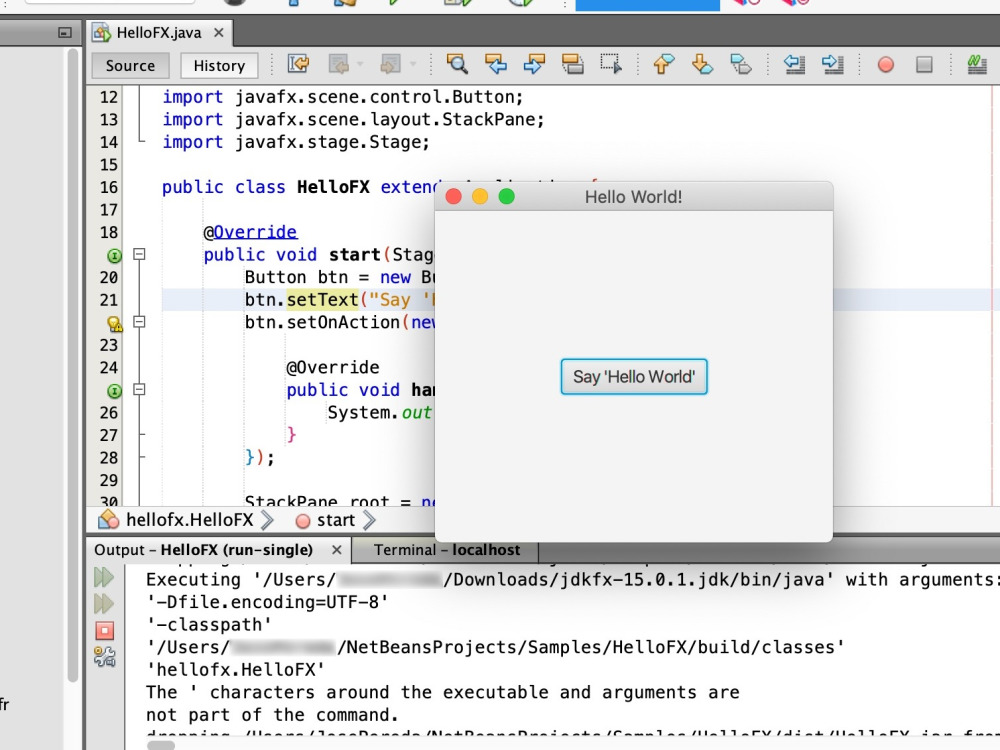Screen dimensions: 1000x750
Task: Click the Find Previous Occurrence icon
Action: (x=496, y=64)
